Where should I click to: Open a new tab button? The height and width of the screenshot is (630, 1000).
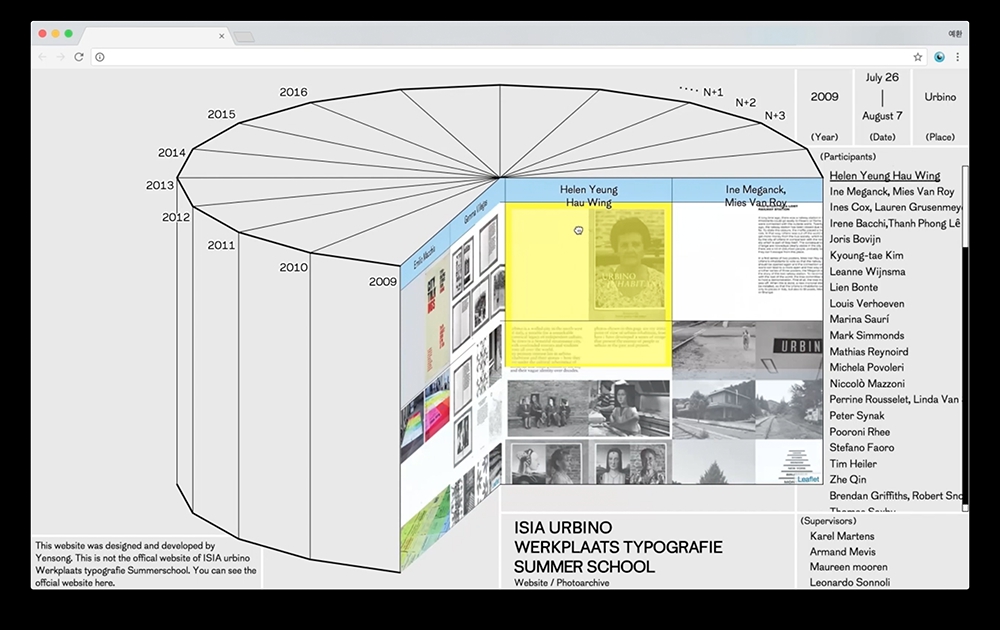tap(244, 37)
